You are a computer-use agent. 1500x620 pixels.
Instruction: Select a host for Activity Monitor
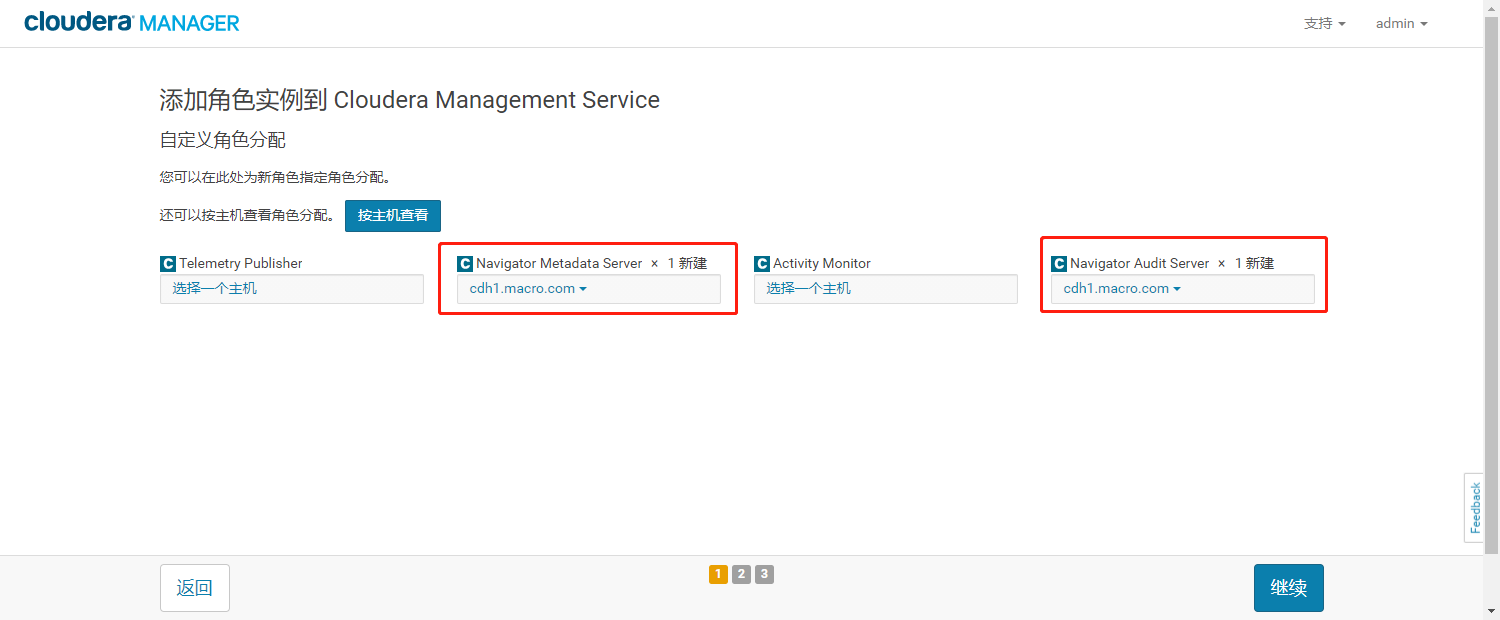[886, 289]
